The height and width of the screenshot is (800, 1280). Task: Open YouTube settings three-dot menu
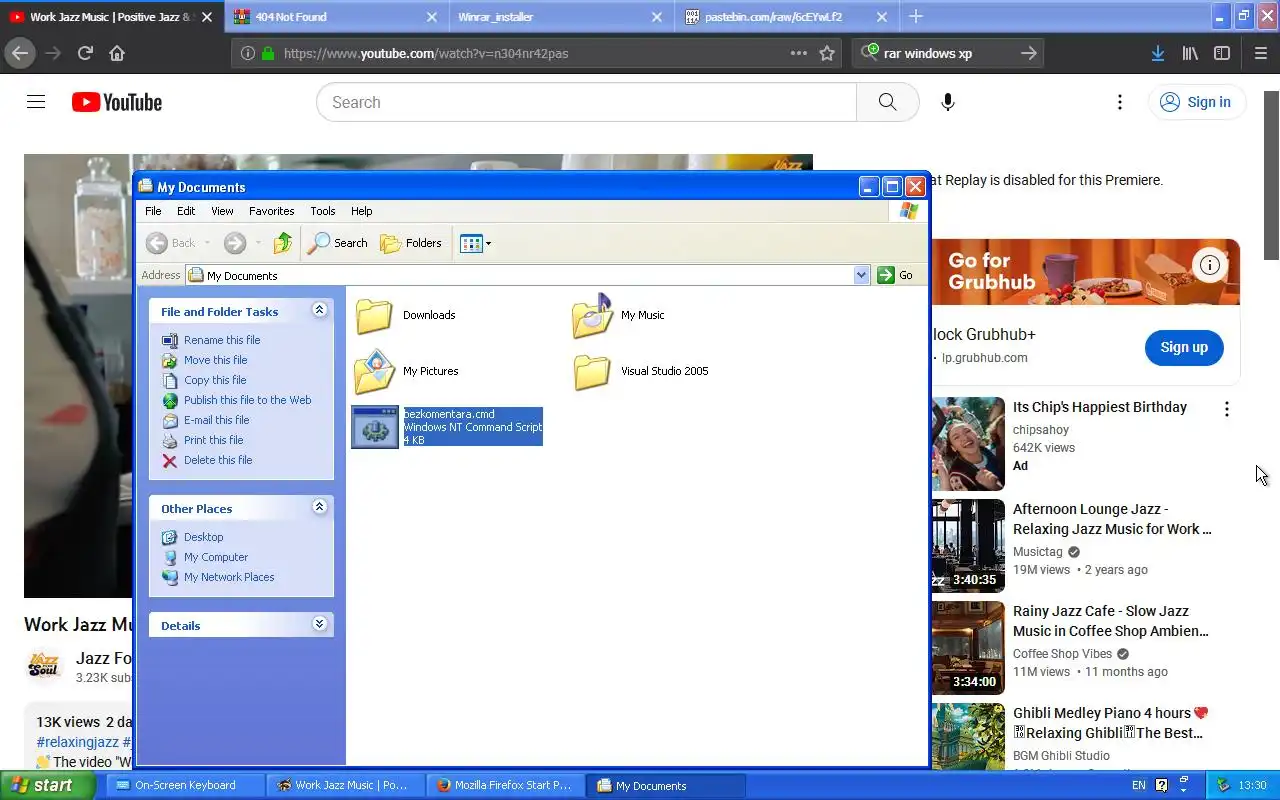1120,102
